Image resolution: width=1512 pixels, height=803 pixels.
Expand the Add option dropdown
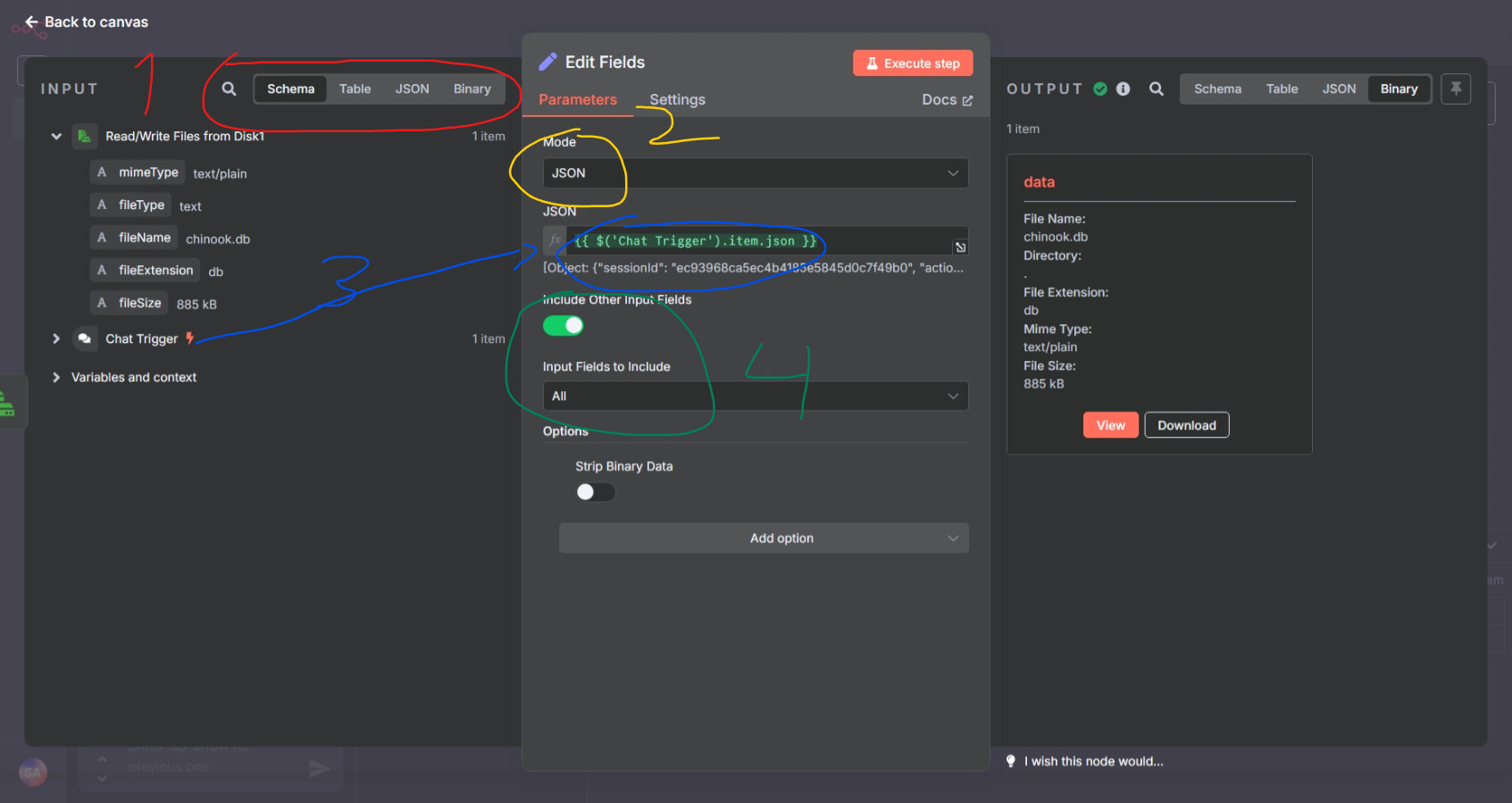click(764, 539)
